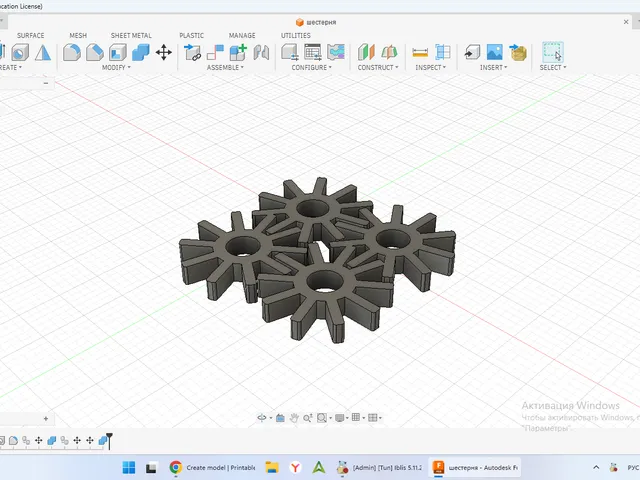Activate the window Select tool icon
This screenshot has height=480, width=640.
coord(553,52)
